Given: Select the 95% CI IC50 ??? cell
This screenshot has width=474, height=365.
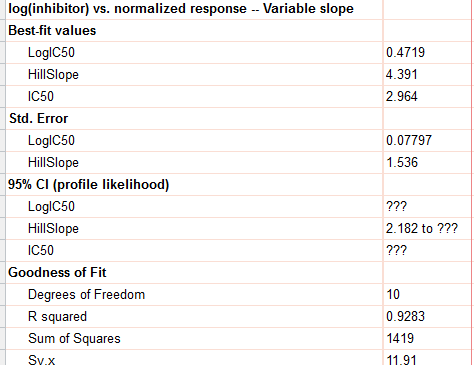Looking at the screenshot, I should click(x=397, y=250).
